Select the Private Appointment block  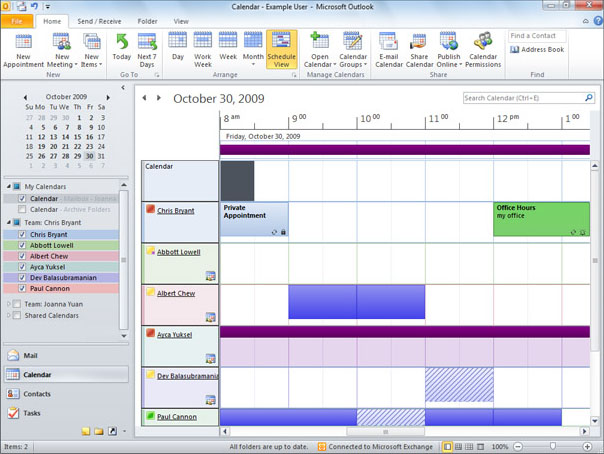click(254, 219)
